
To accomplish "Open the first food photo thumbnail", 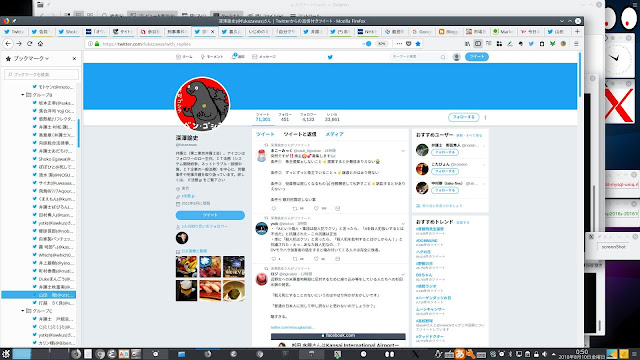I will click(187, 267).
